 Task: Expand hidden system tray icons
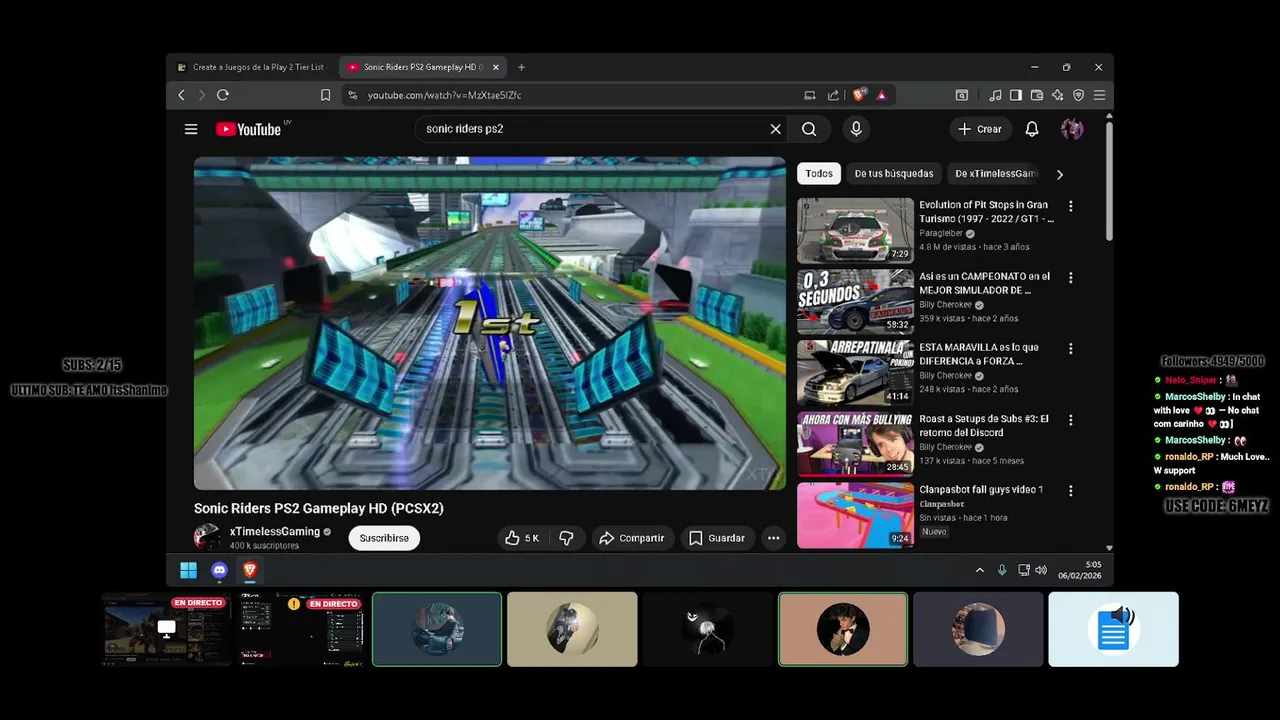click(x=979, y=570)
